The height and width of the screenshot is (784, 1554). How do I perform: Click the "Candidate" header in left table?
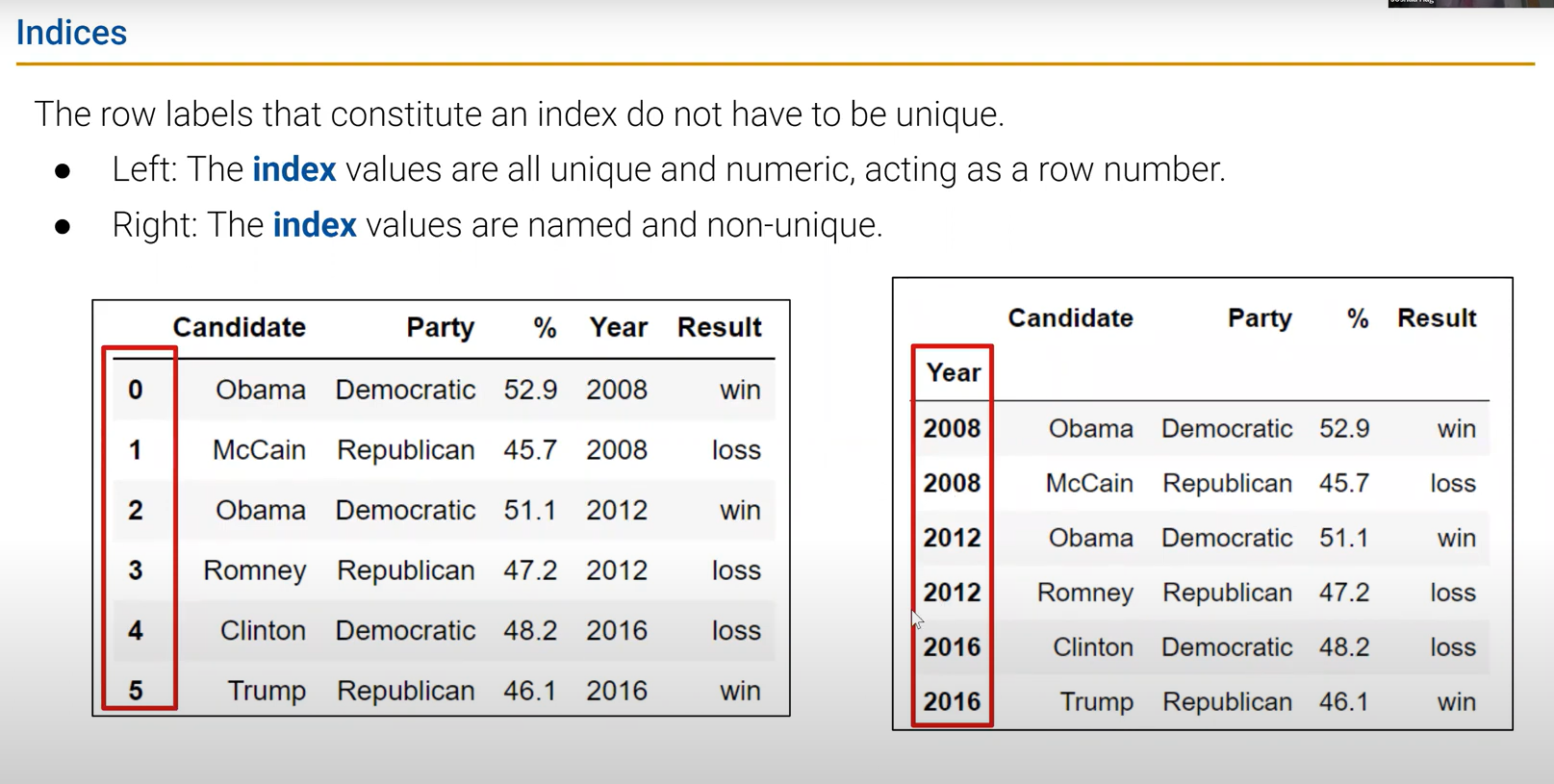[x=239, y=327]
